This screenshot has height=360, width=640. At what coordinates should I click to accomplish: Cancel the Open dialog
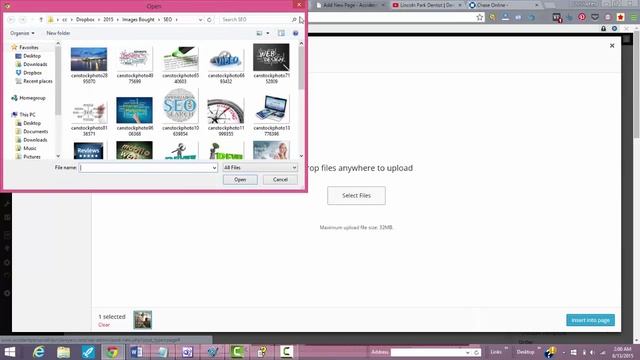(280, 180)
